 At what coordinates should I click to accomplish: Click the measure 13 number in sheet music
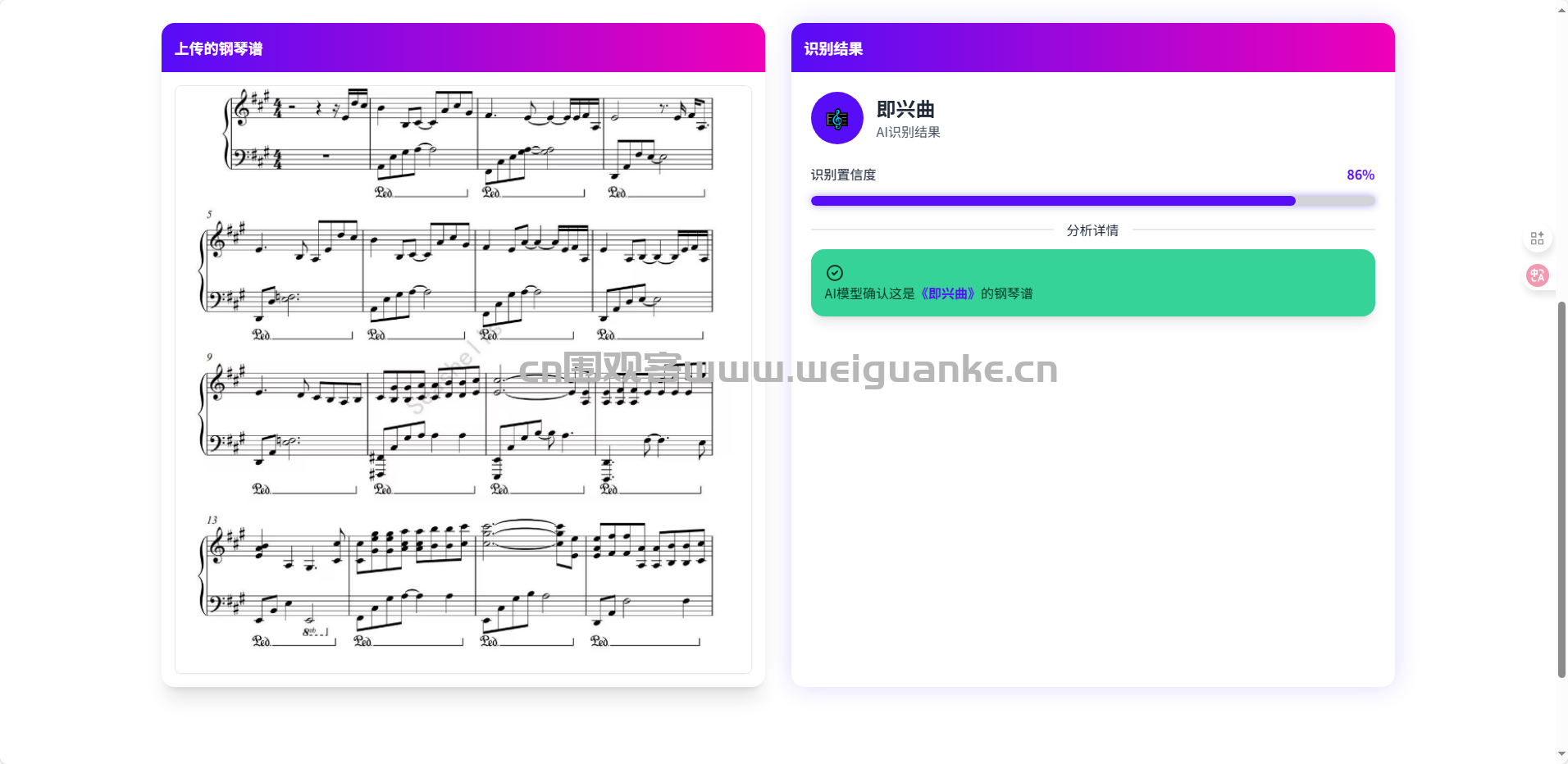point(212,520)
